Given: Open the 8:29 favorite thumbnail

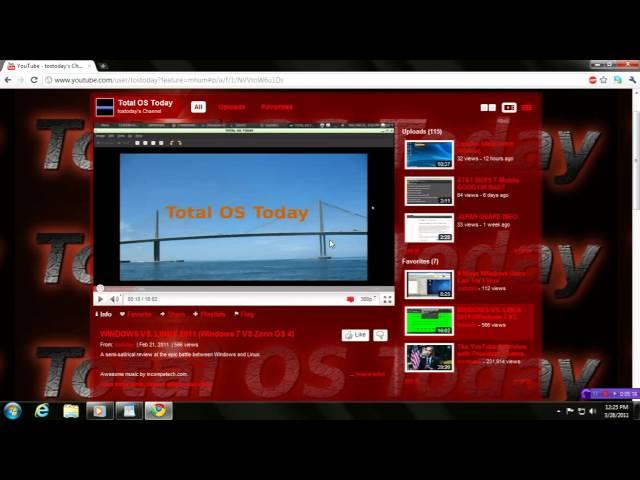Looking at the screenshot, I should tap(429, 284).
